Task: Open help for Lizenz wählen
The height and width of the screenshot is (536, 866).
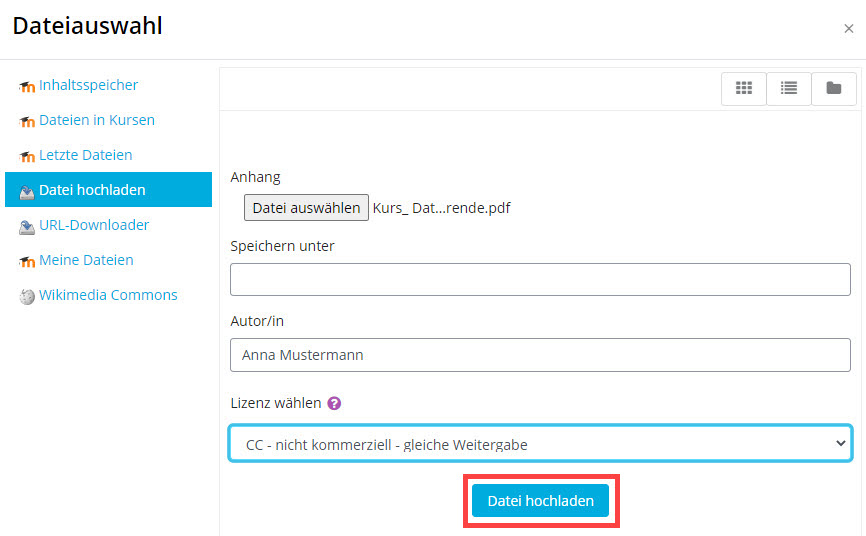Action: [334, 404]
